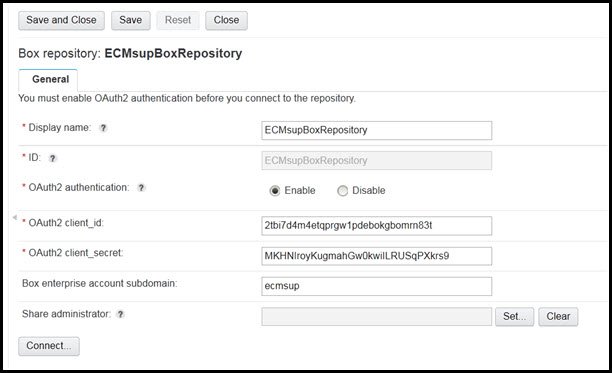Viewport: 612px width, 373px height.
Task: Click the Save button
Action: coord(130,20)
